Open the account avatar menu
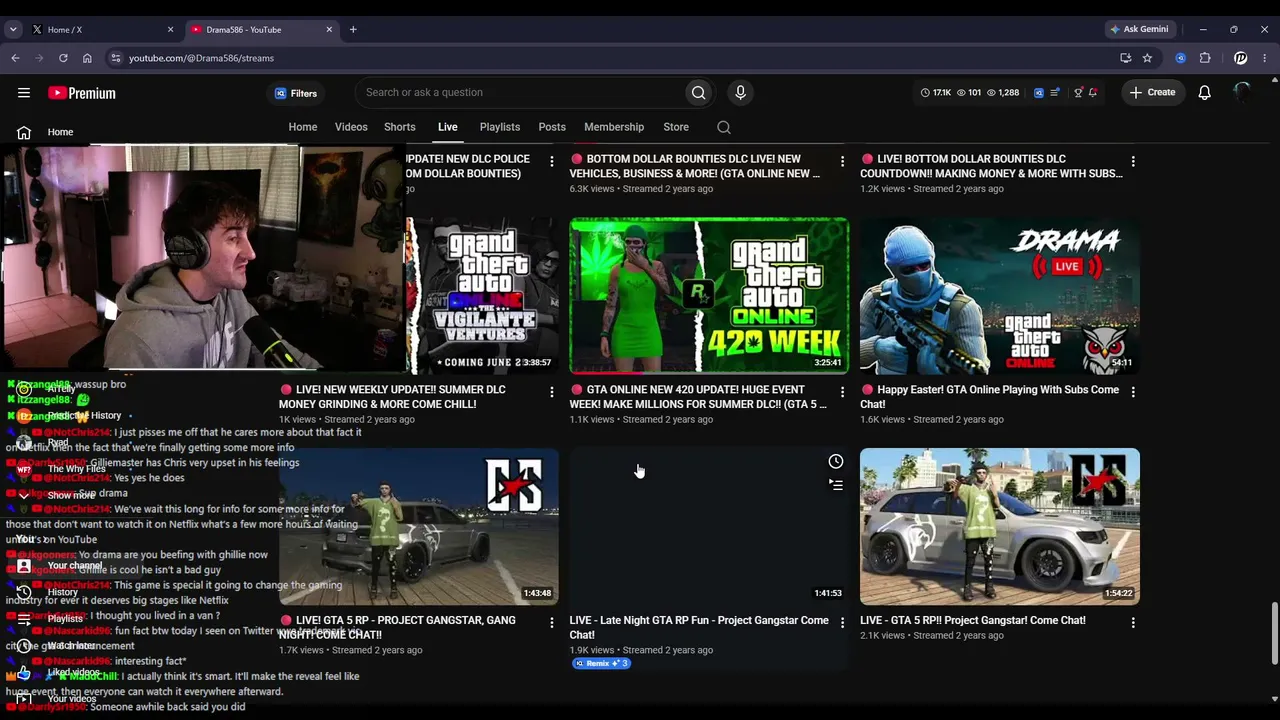This screenshot has width=1280, height=720. pyautogui.click(x=1242, y=92)
